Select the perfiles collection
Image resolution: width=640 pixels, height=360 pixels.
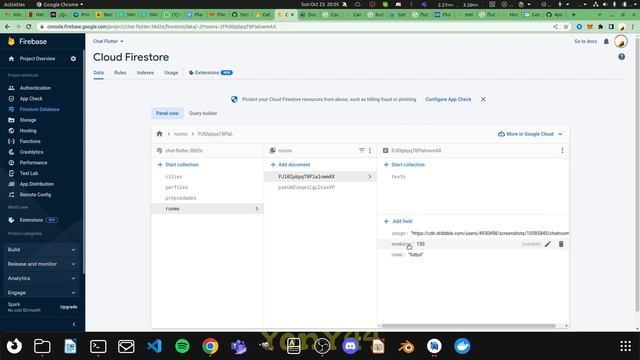tap(176, 187)
